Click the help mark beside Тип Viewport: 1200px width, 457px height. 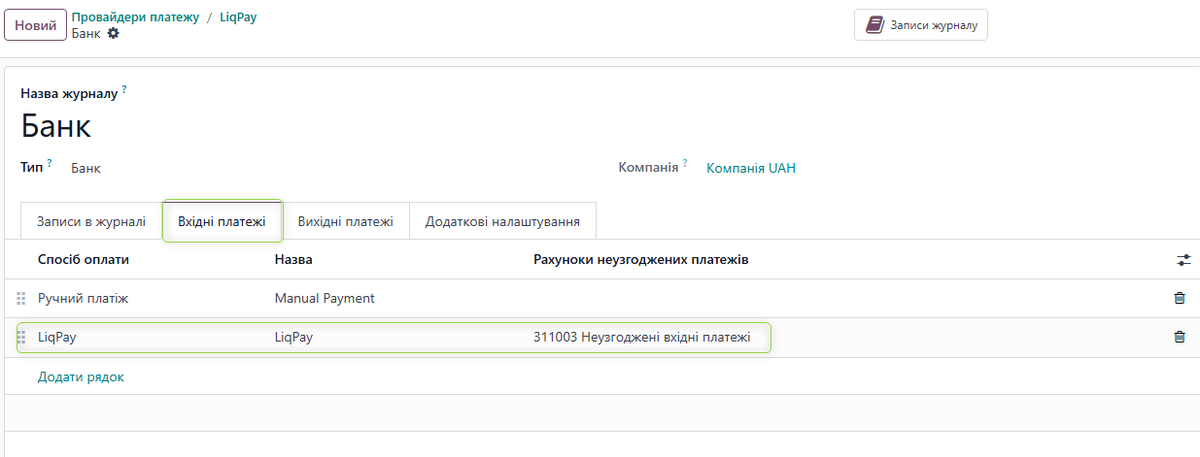tap(49, 162)
